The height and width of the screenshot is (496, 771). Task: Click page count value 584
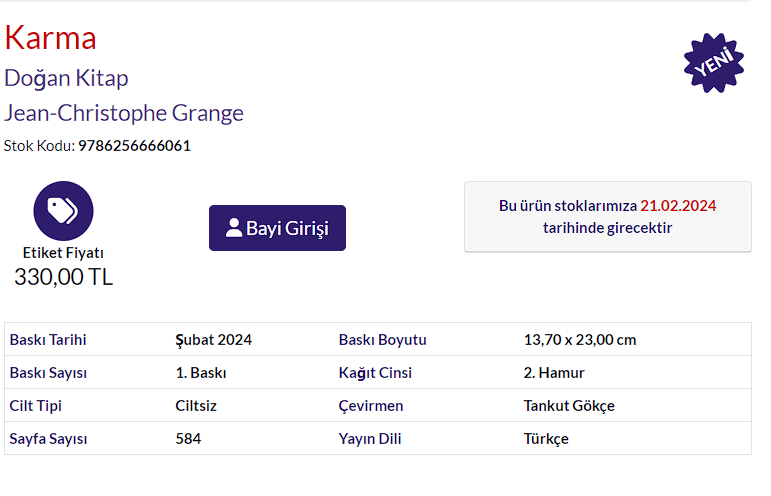pyautogui.click(x=188, y=439)
